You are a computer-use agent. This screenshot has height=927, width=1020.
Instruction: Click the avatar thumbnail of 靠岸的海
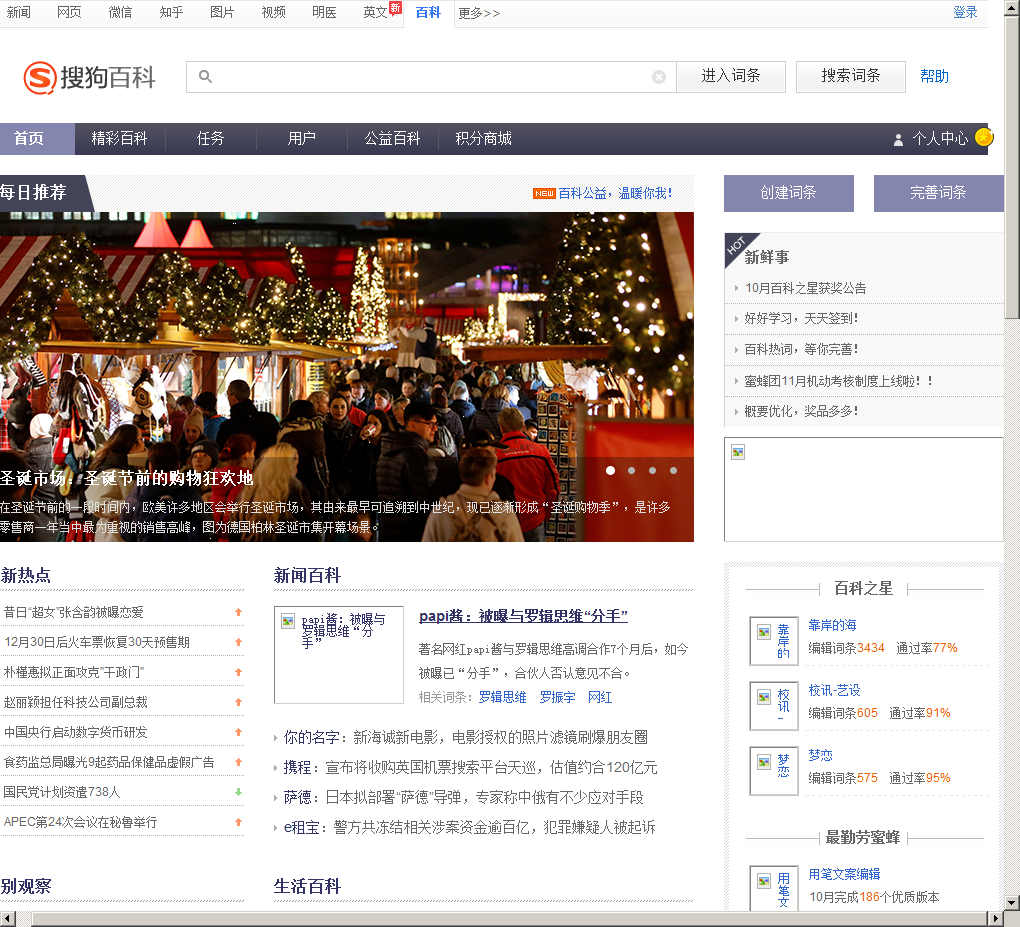(773, 640)
